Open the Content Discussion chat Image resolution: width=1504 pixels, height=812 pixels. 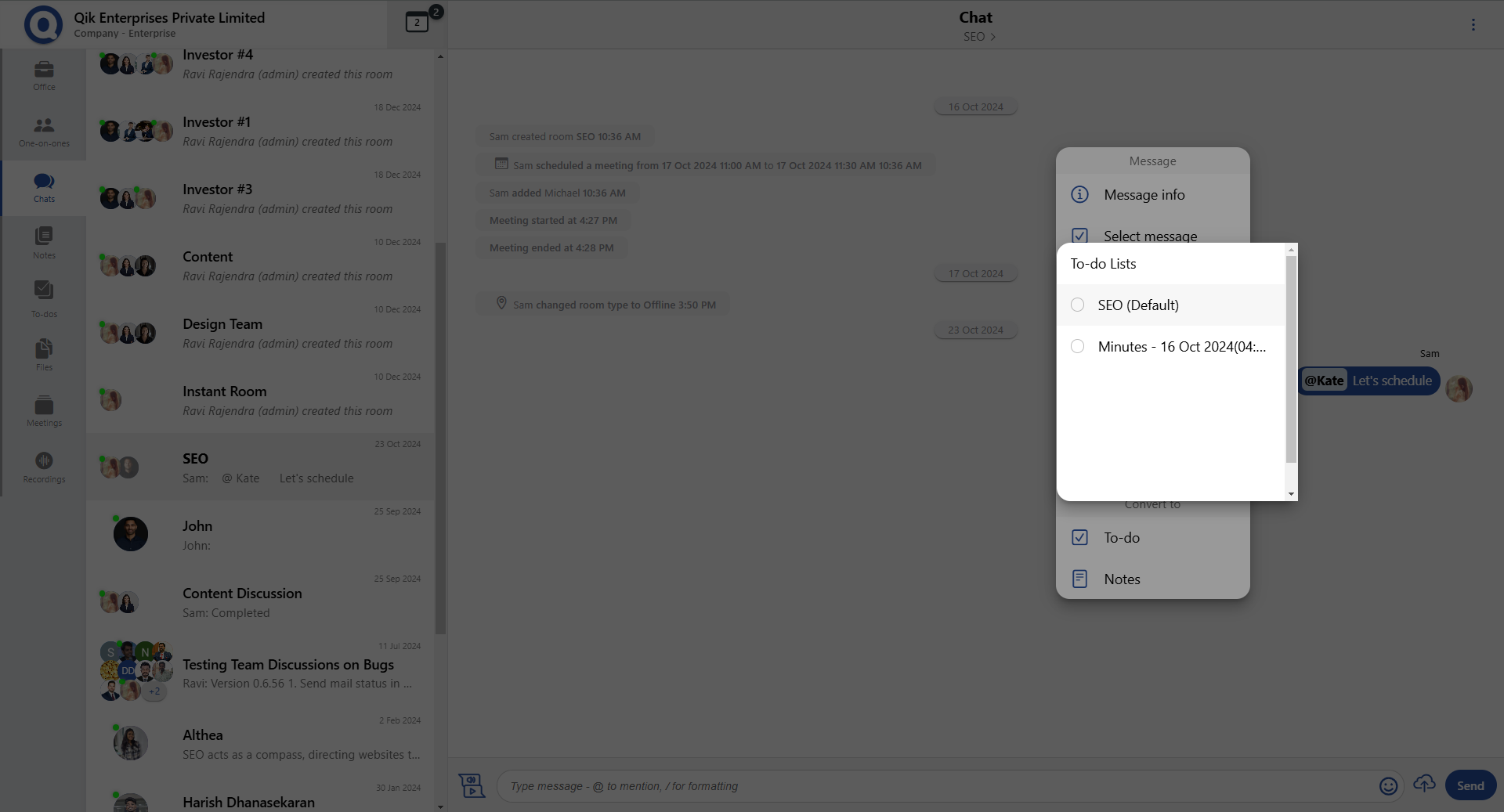point(260,602)
